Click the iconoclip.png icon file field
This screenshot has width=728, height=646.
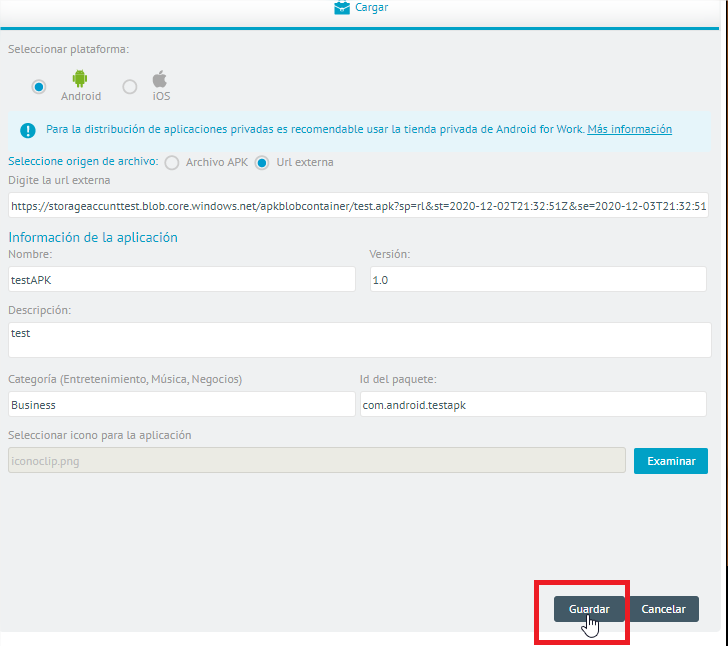coord(317,460)
